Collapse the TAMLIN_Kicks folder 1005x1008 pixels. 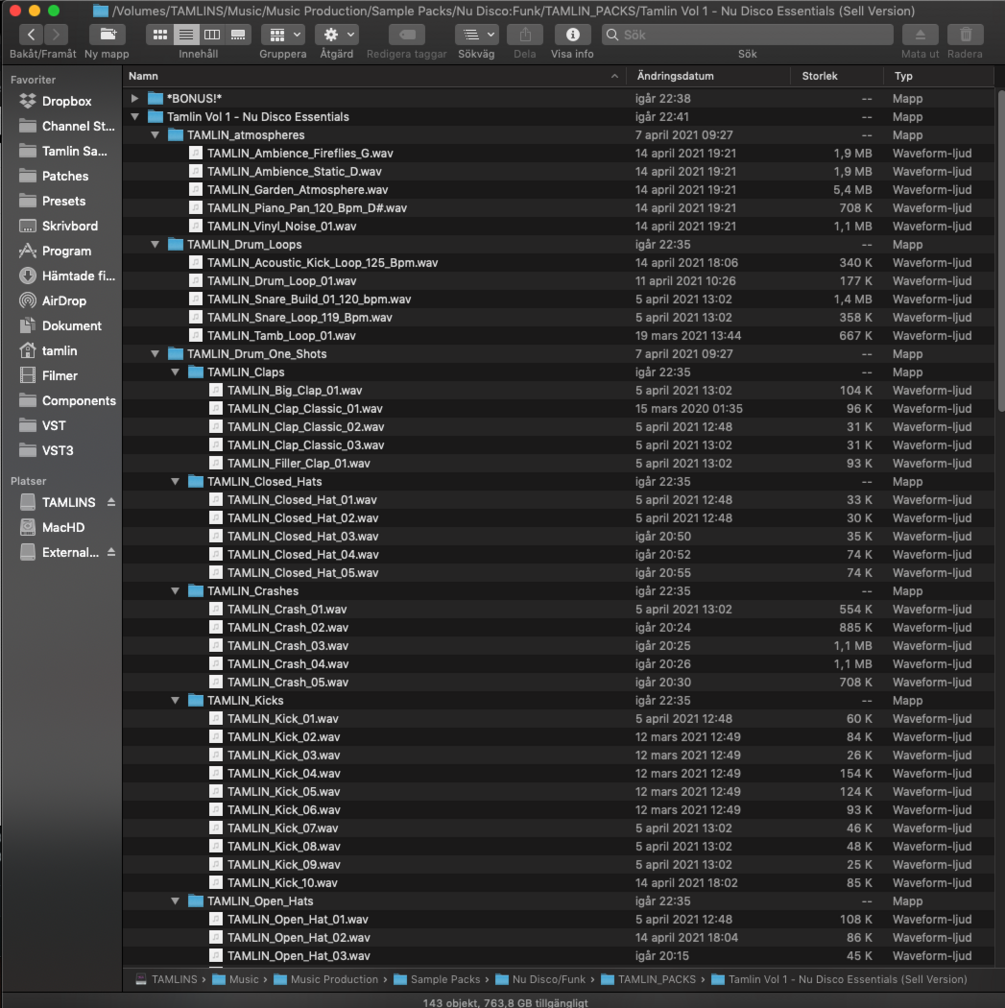click(175, 700)
